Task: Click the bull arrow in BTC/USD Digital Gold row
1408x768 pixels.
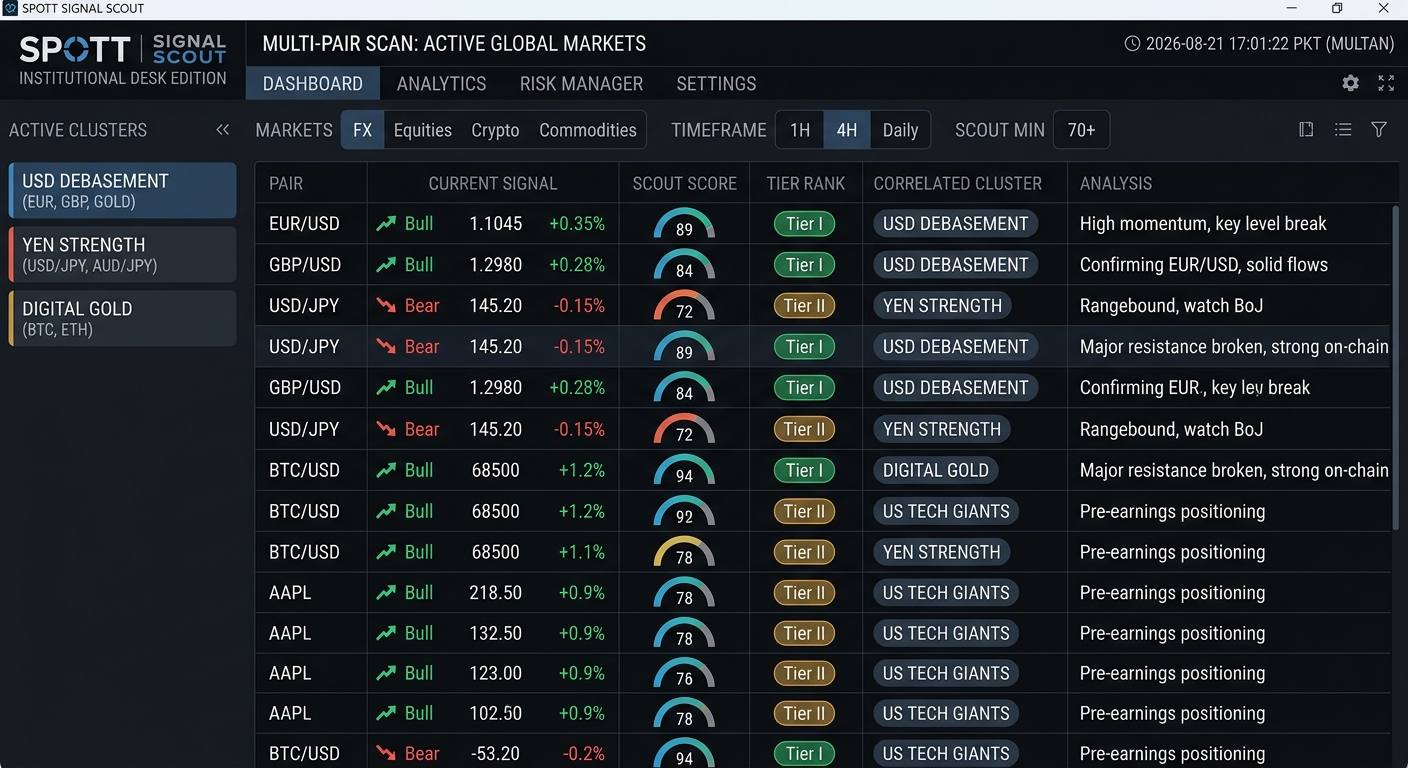Action: [386, 470]
